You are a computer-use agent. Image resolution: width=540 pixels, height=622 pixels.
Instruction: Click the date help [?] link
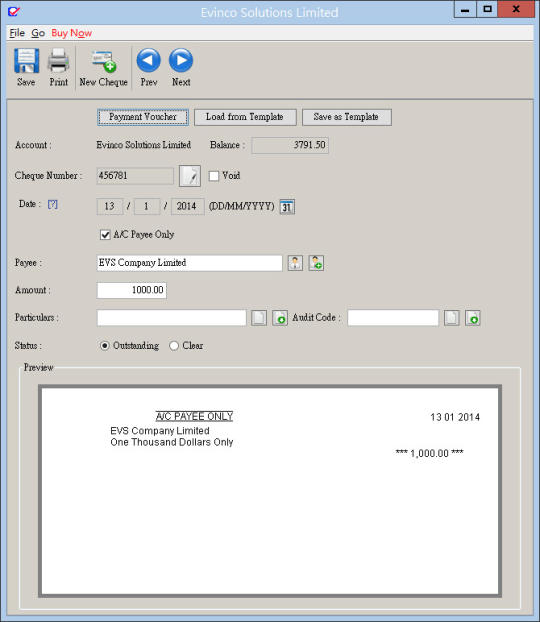(52, 204)
